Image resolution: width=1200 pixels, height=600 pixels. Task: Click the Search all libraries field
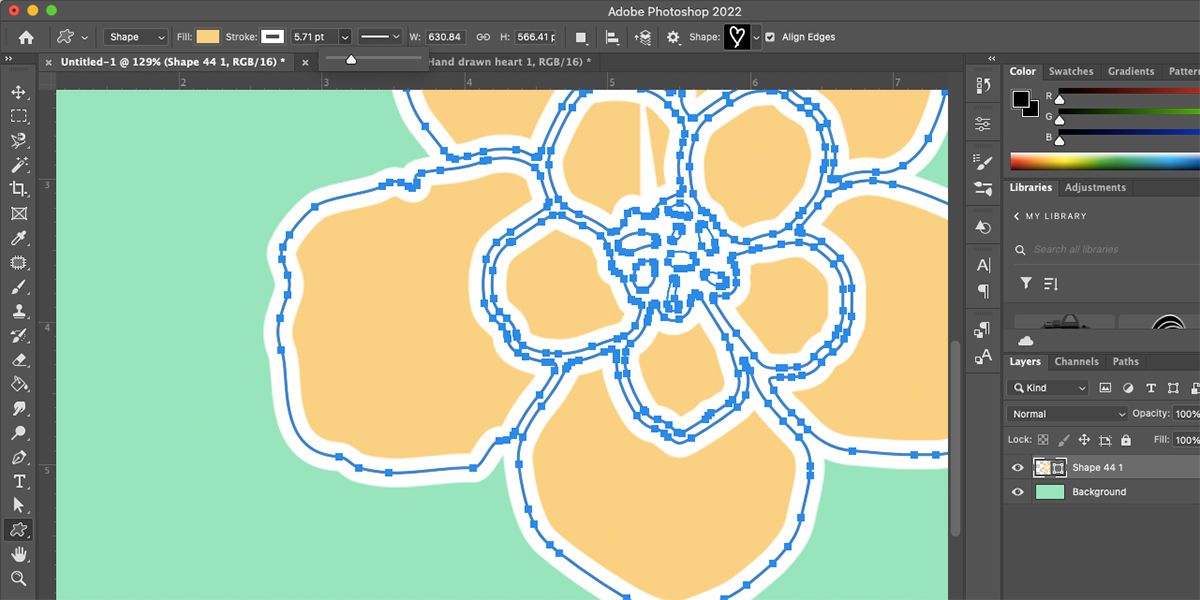[x=1104, y=249]
